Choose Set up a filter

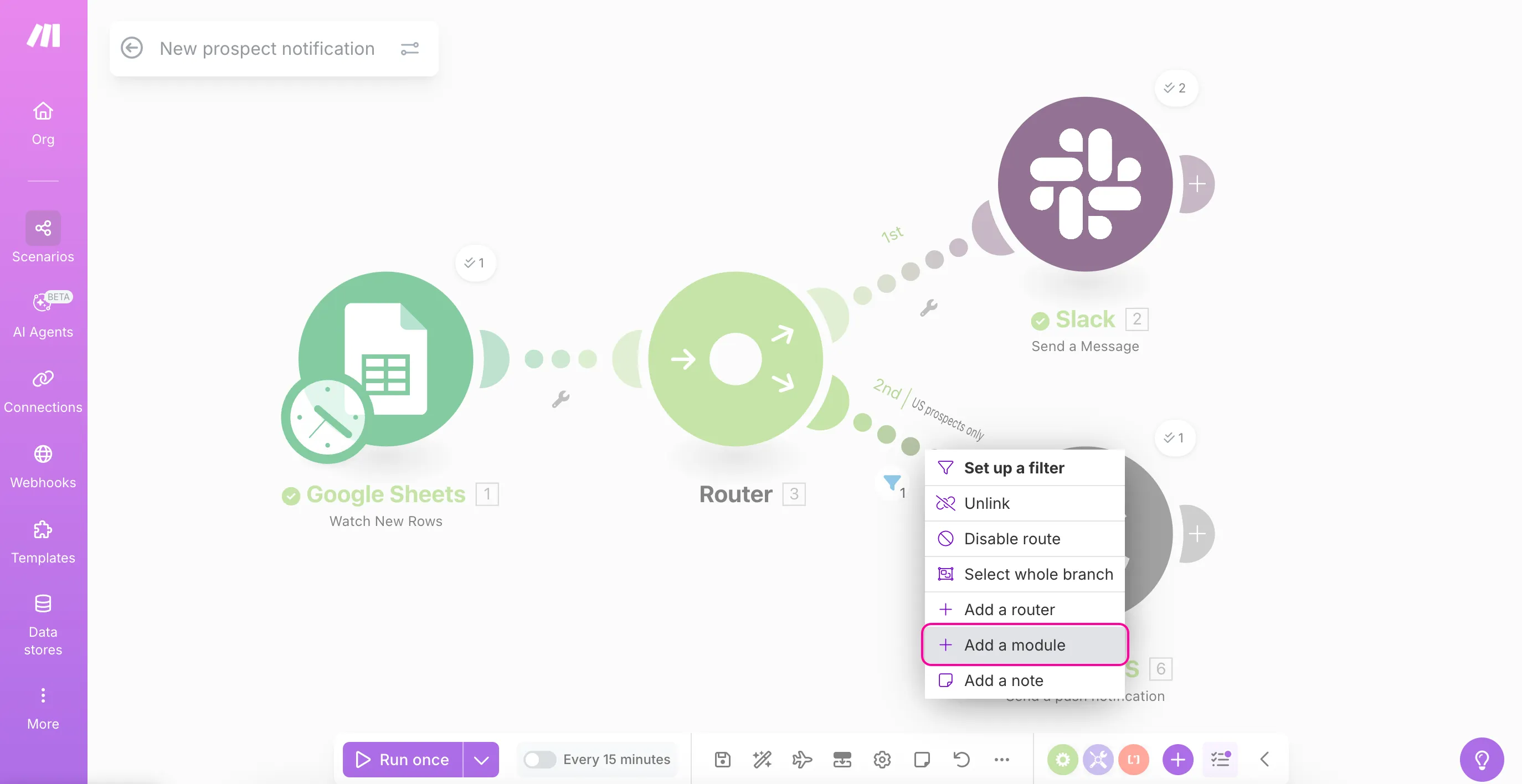click(1025, 468)
